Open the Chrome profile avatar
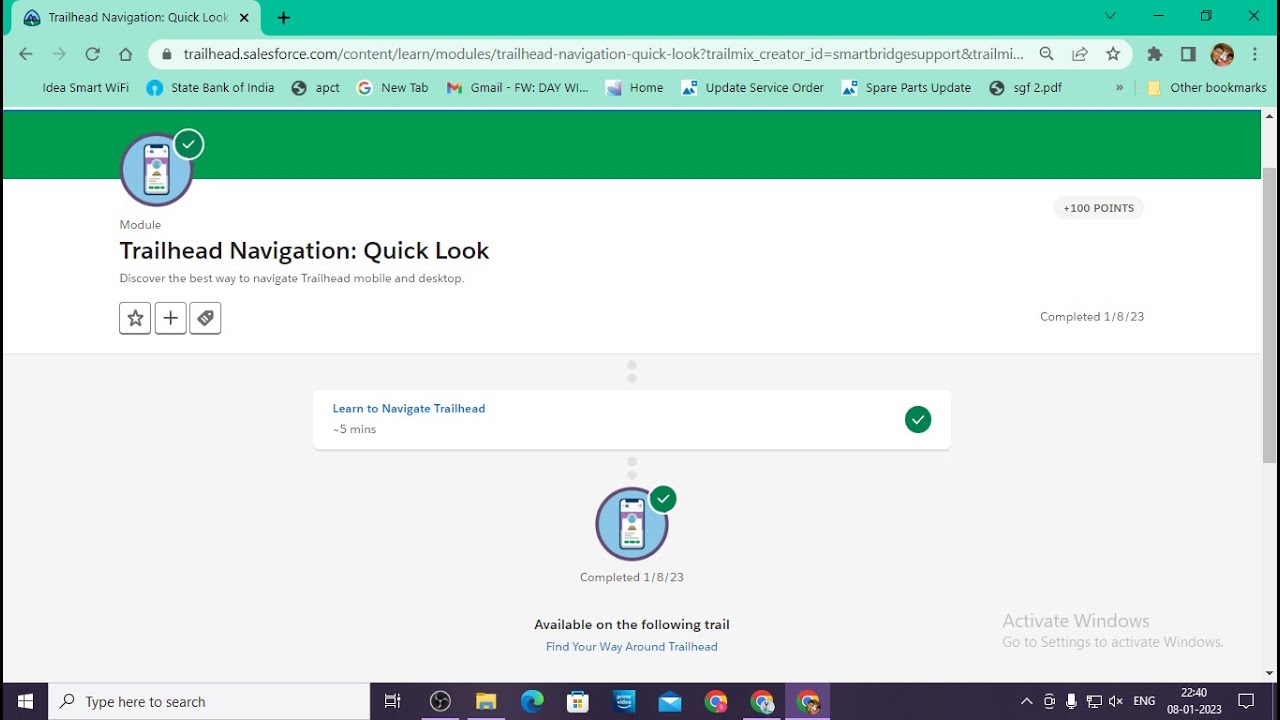 (x=1222, y=54)
